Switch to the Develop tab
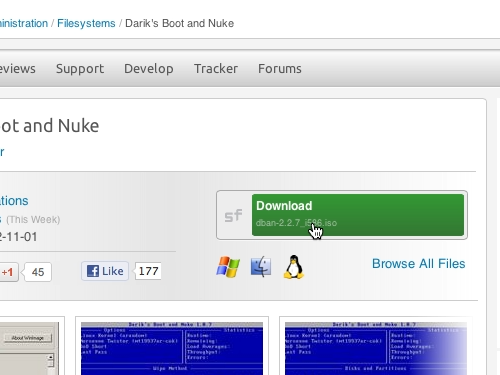This screenshot has height=375, width=500. tap(149, 69)
